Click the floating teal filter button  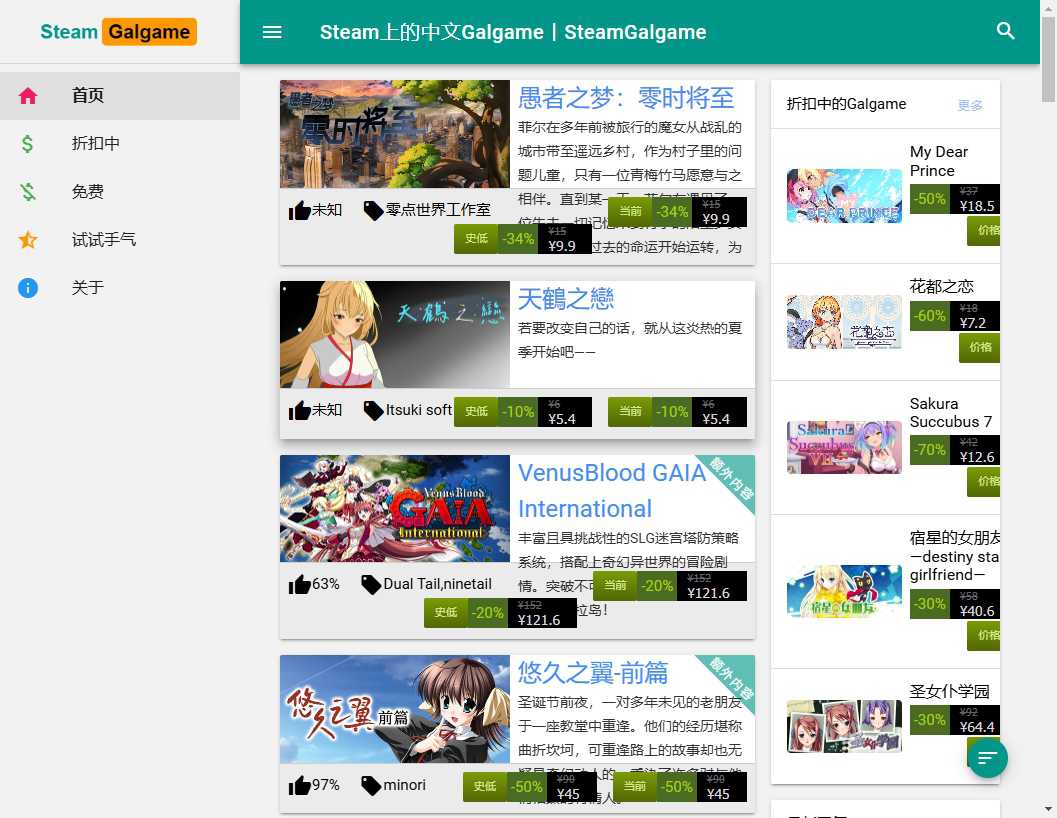988,757
